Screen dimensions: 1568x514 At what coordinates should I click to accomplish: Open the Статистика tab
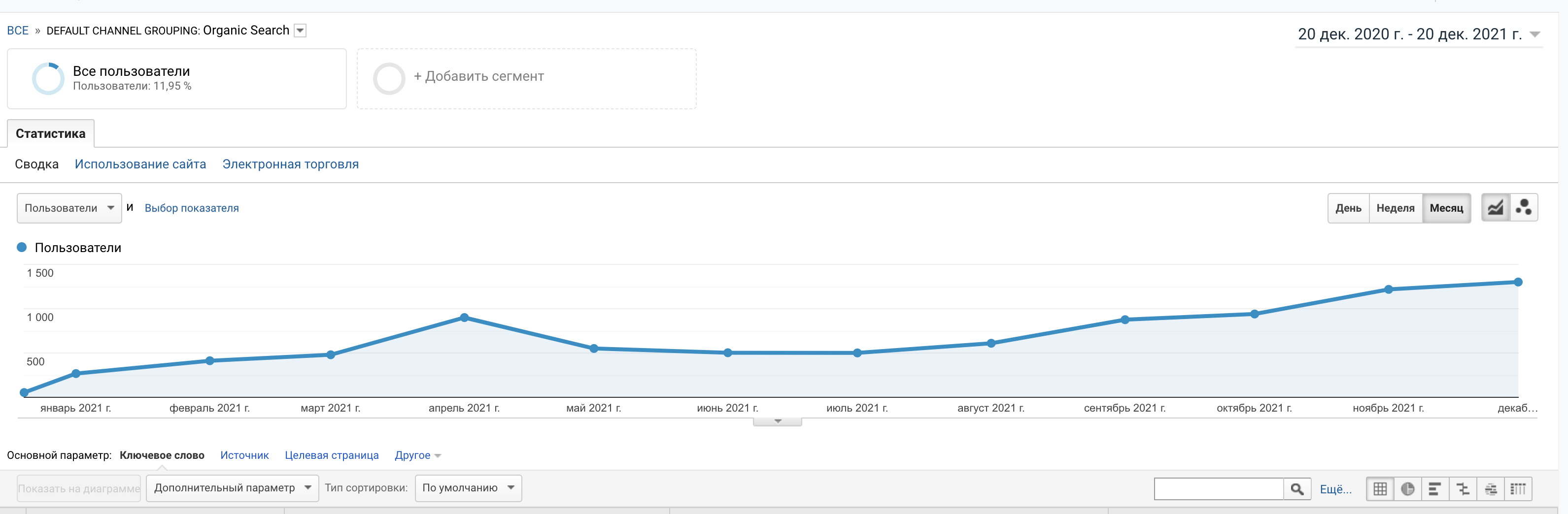(x=51, y=134)
